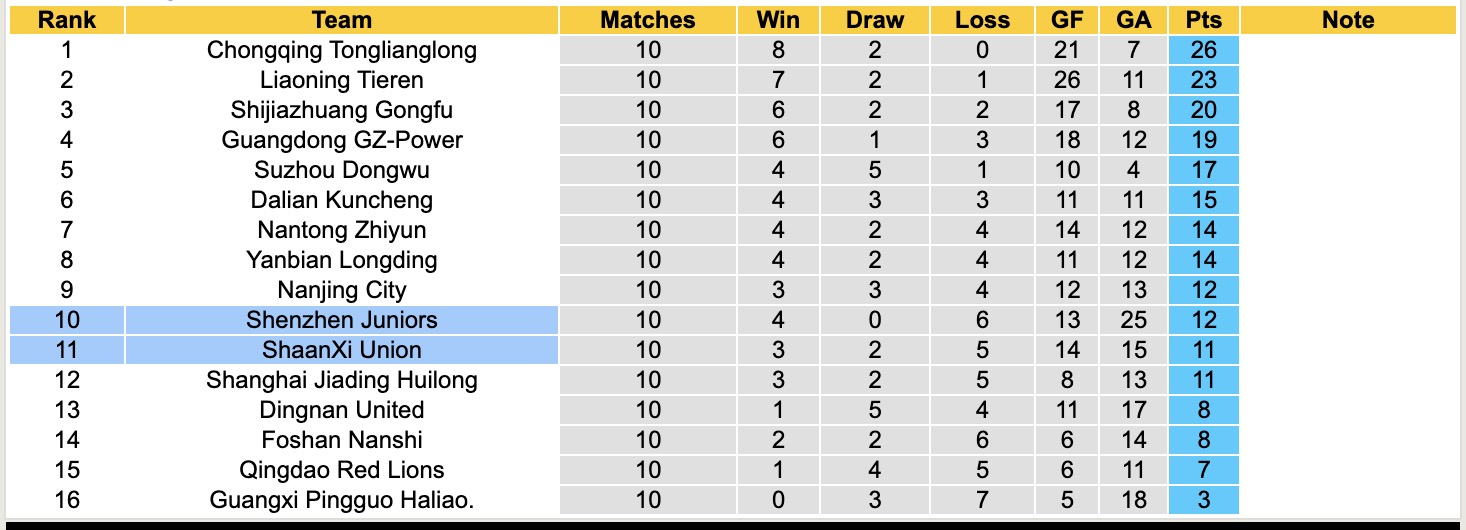Click the Rank column header
Image resolution: width=1466 pixels, height=530 pixels.
pyautogui.click(x=67, y=20)
